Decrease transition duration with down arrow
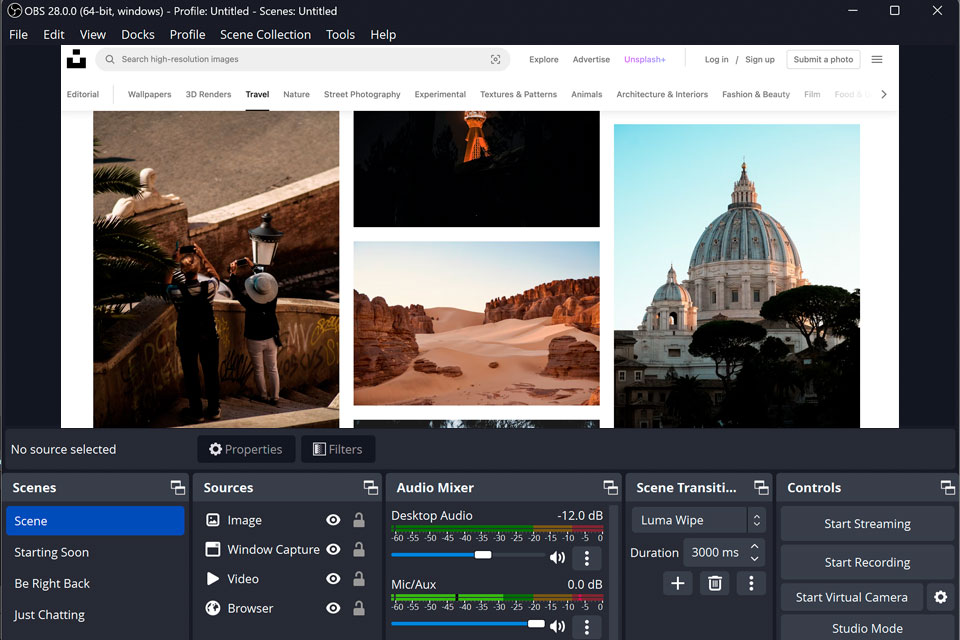This screenshot has width=960, height=640. 754,559
